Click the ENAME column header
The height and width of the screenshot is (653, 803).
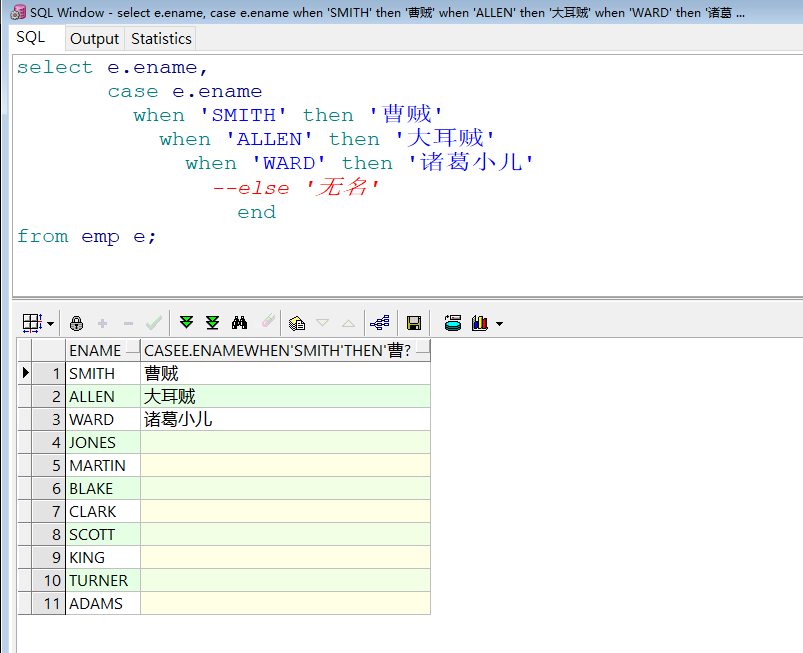coord(102,350)
